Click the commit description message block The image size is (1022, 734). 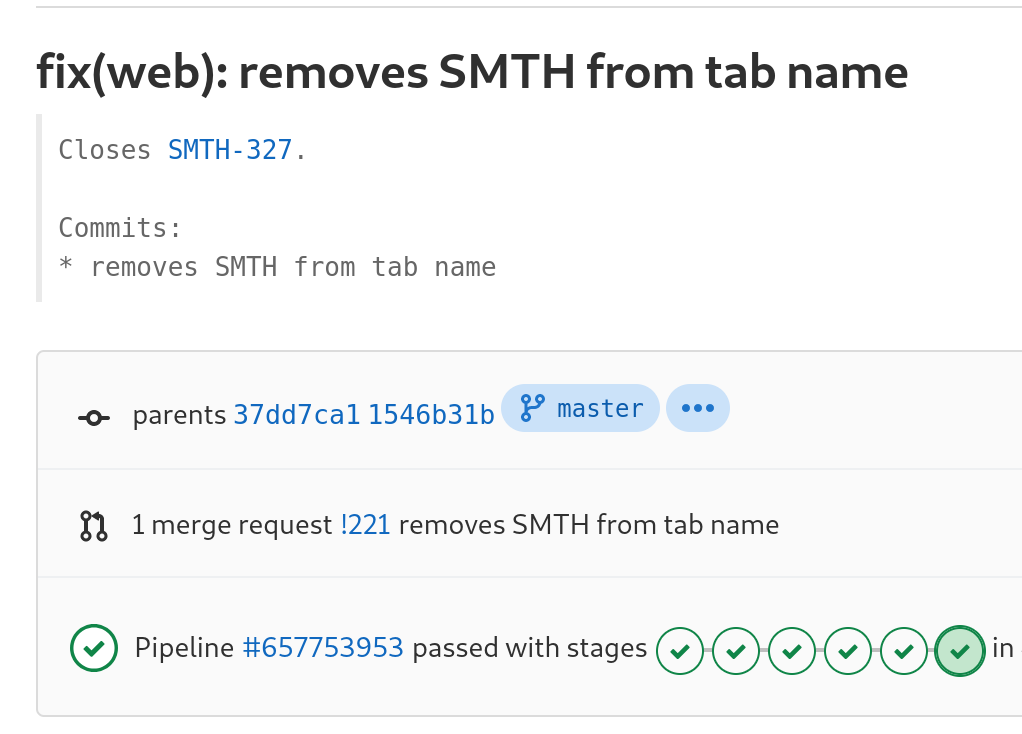[277, 208]
